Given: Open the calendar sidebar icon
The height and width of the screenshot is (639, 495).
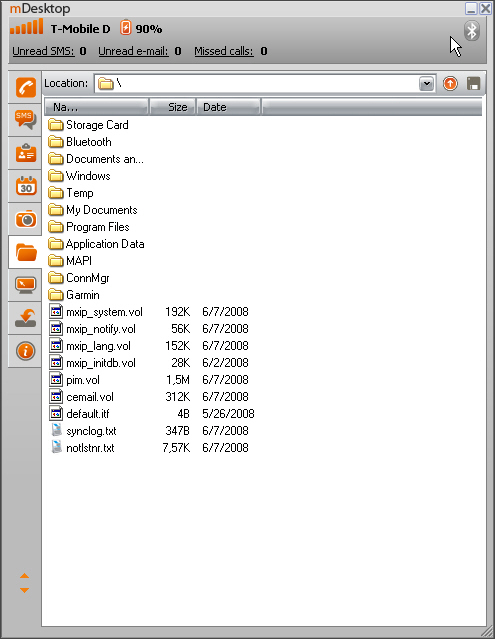Looking at the screenshot, I should point(25,186).
